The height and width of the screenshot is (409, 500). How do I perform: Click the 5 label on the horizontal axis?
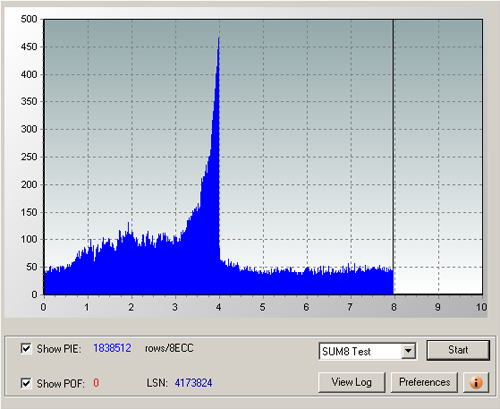tap(262, 307)
